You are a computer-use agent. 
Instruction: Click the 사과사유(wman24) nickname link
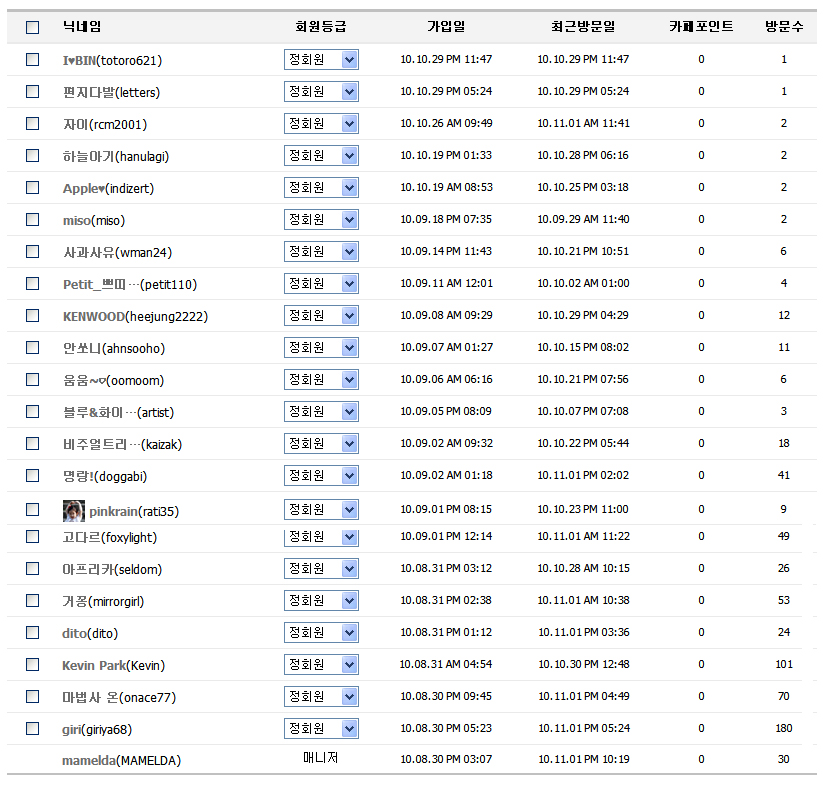click(117, 252)
